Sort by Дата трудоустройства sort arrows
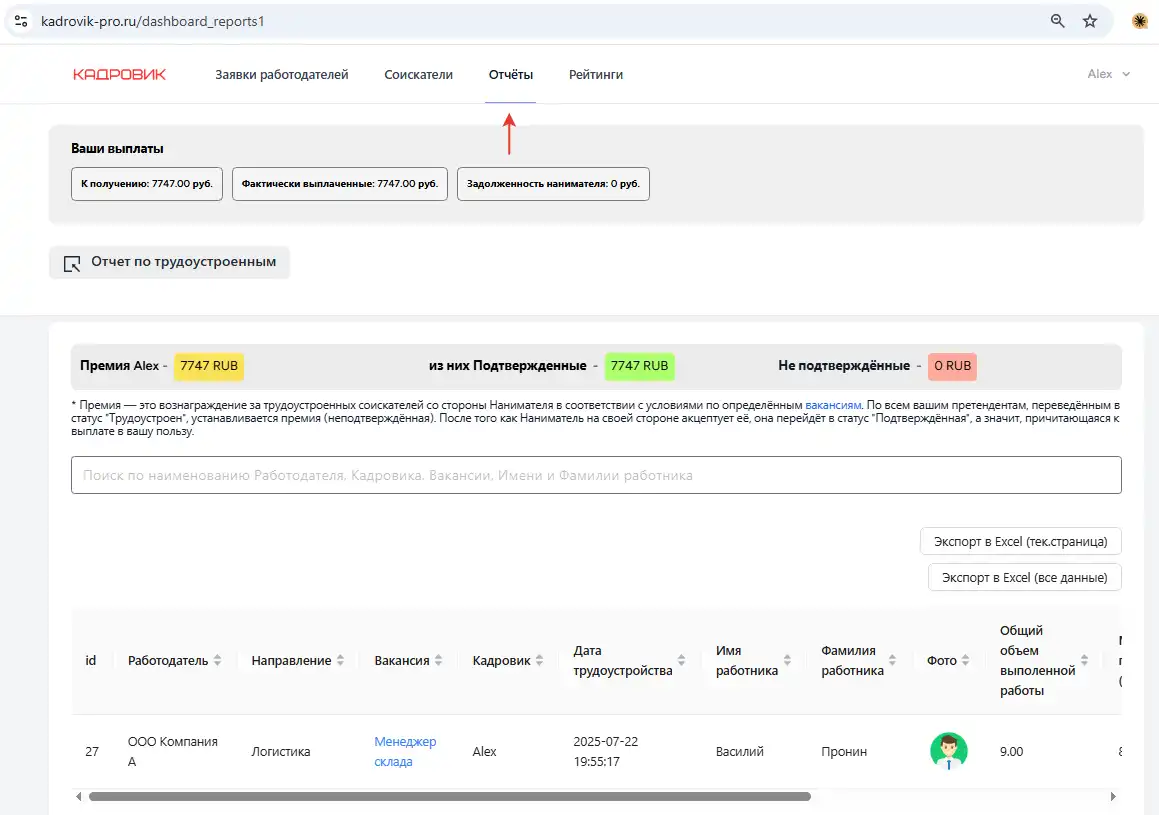Screen dimensions: 1159x815 pyautogui.click(x=682, y=661)
